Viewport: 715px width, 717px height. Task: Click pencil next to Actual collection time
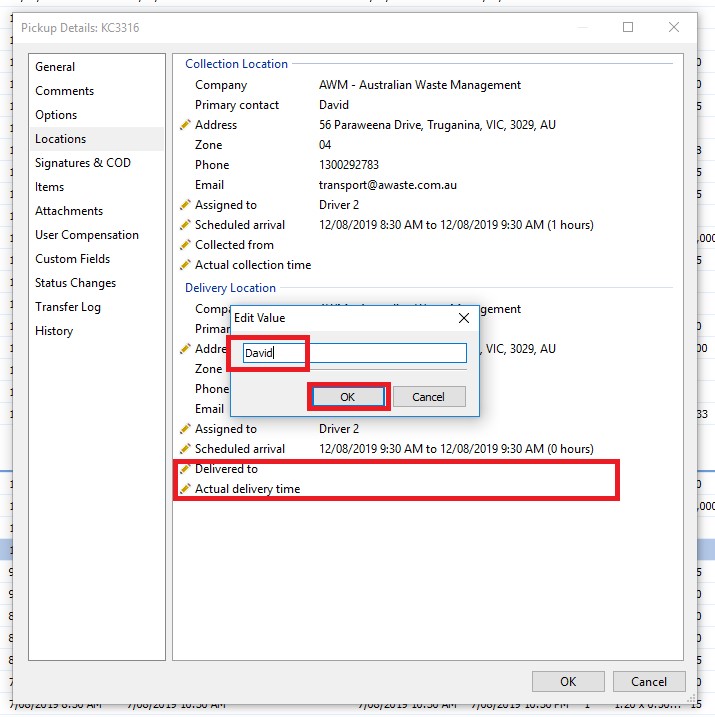tap(185, 265)
